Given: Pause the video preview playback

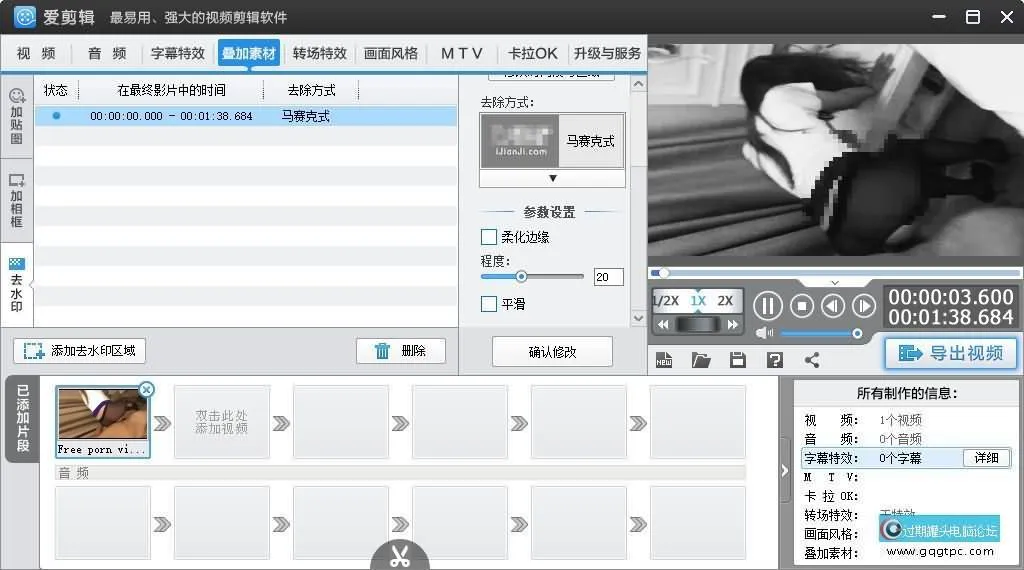Looking at the screenshot, I should tap(767, 305).
